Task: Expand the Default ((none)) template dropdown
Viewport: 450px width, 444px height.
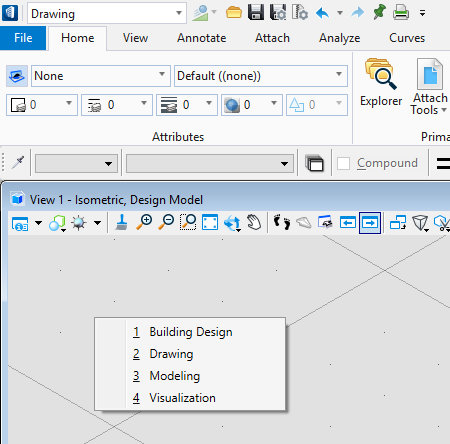Action: (261, 76)
